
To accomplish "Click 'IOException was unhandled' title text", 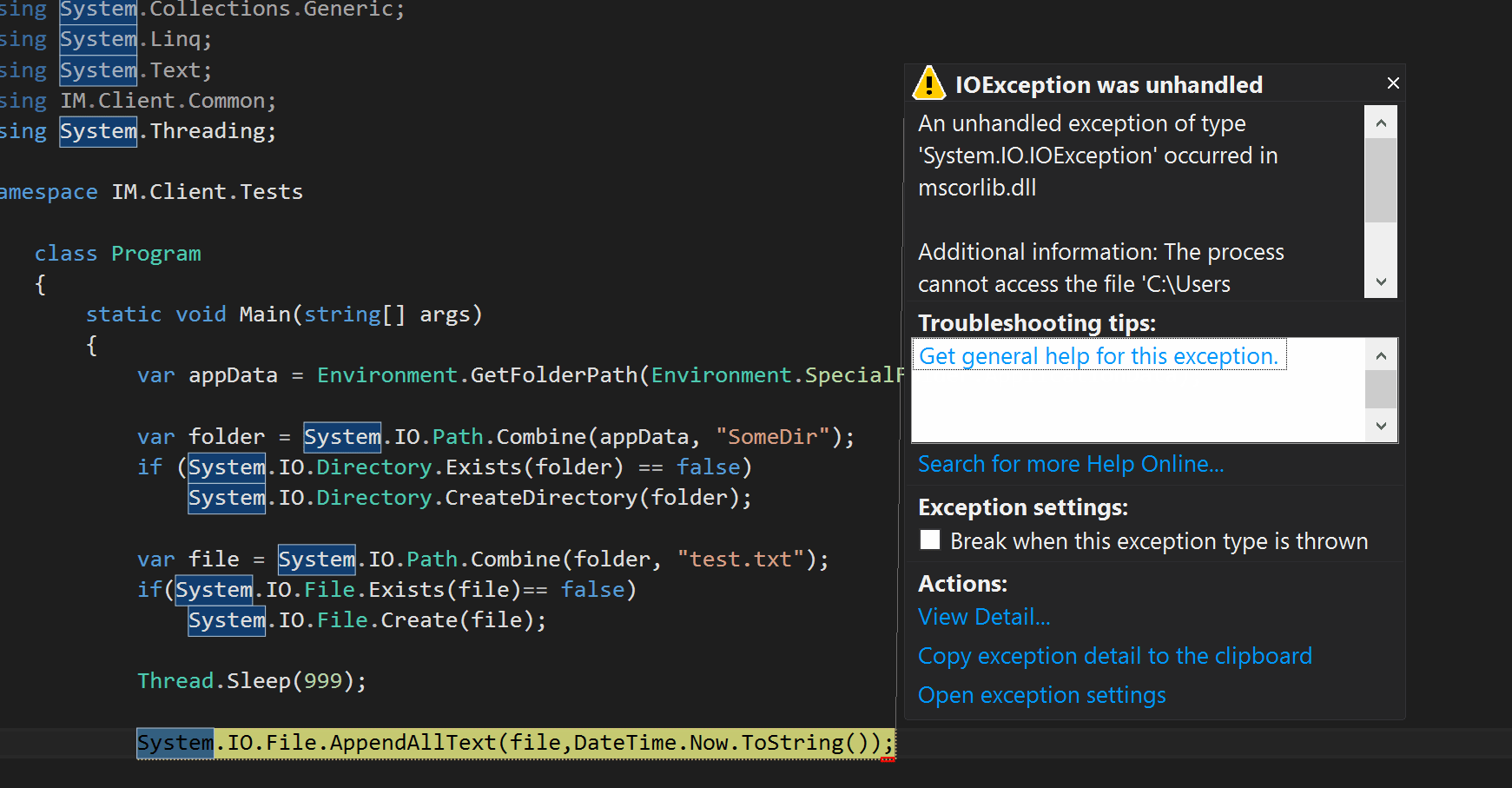I will [1109, 85].
